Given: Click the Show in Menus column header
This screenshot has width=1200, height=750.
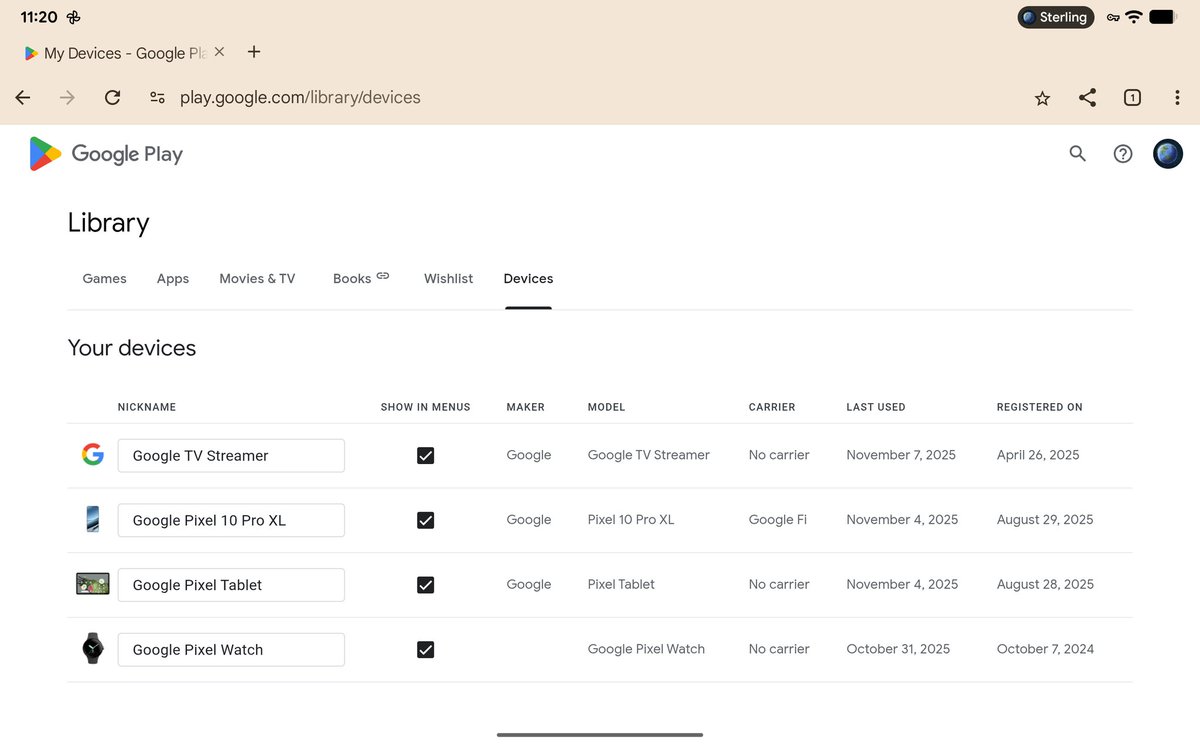Looking at the screenshot, I should click(x=425, y=407).
